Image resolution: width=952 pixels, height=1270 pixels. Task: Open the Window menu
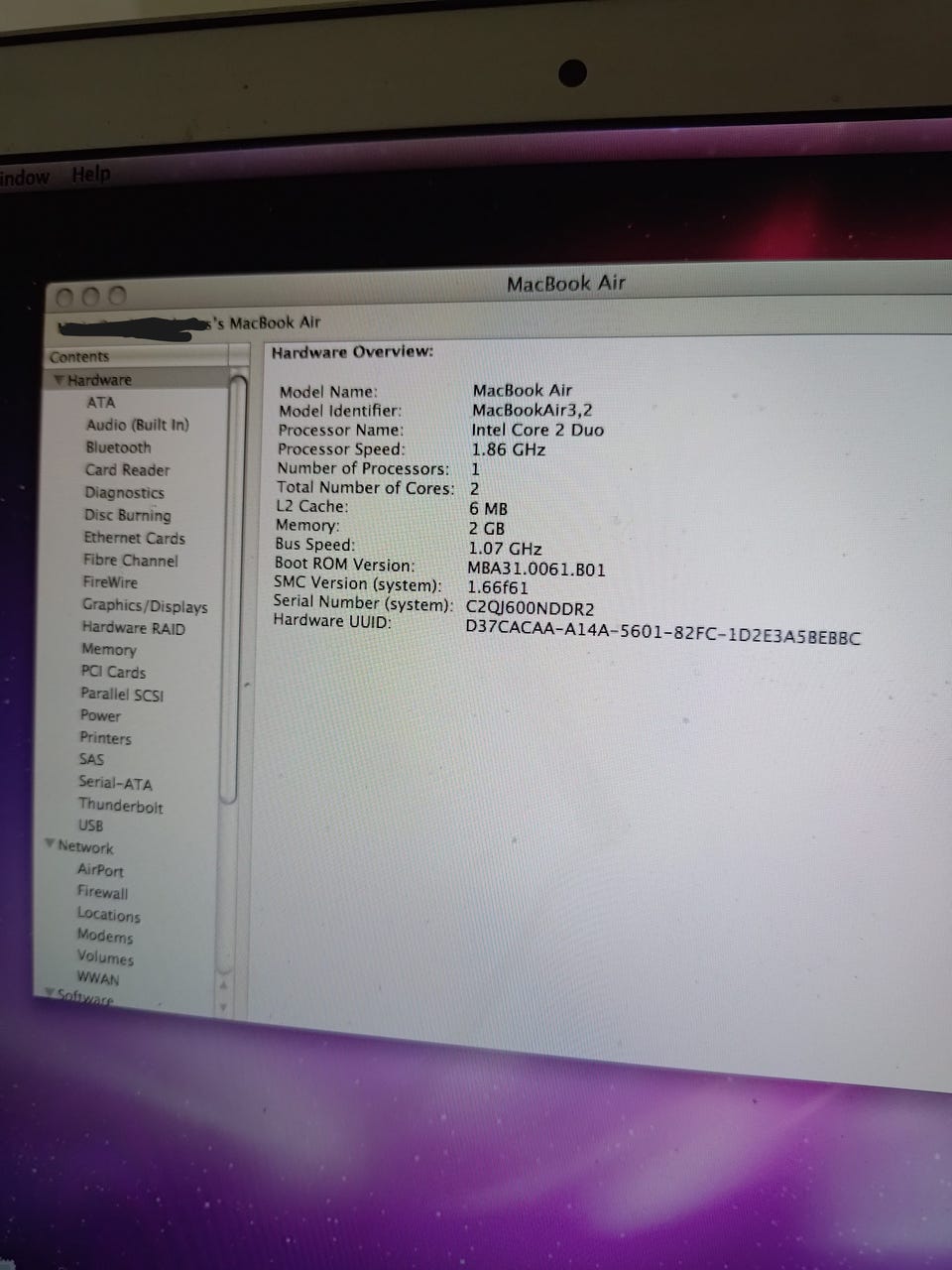click(24, 178)
